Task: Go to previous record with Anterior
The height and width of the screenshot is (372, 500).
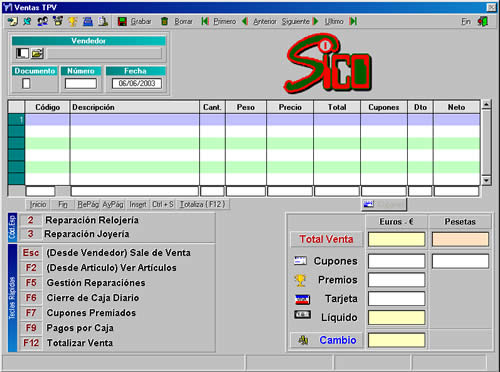Action: click(x=259, y=21)
